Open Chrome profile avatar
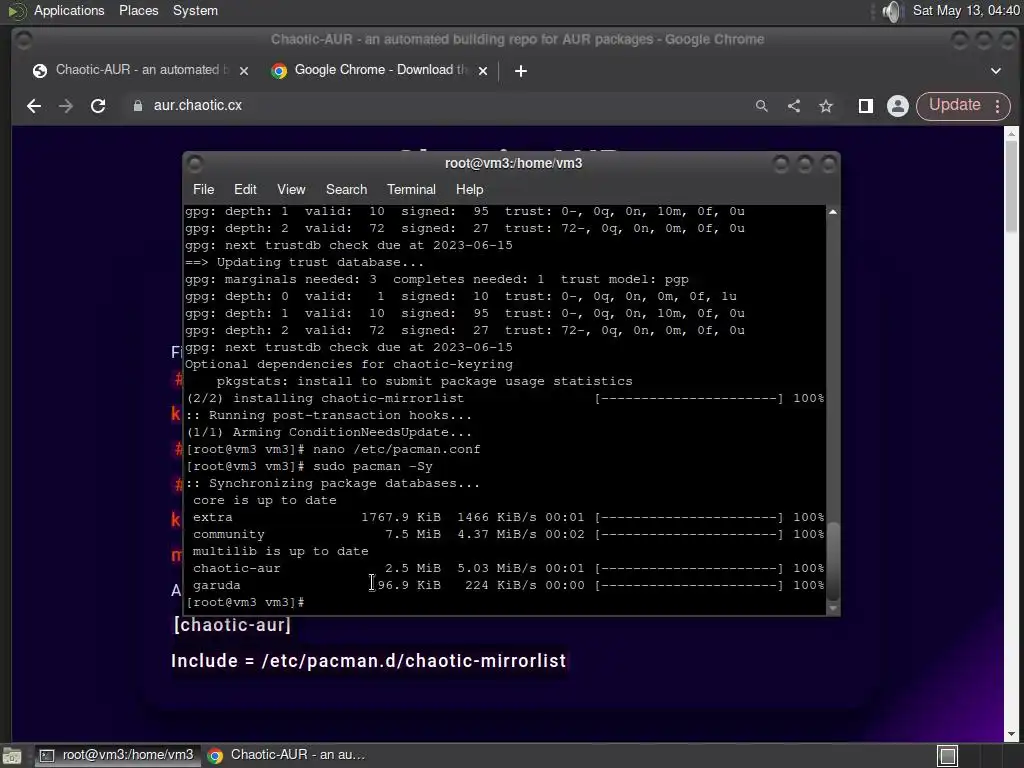The width and height of the screenshot is (1024, 768). point(898,106)
